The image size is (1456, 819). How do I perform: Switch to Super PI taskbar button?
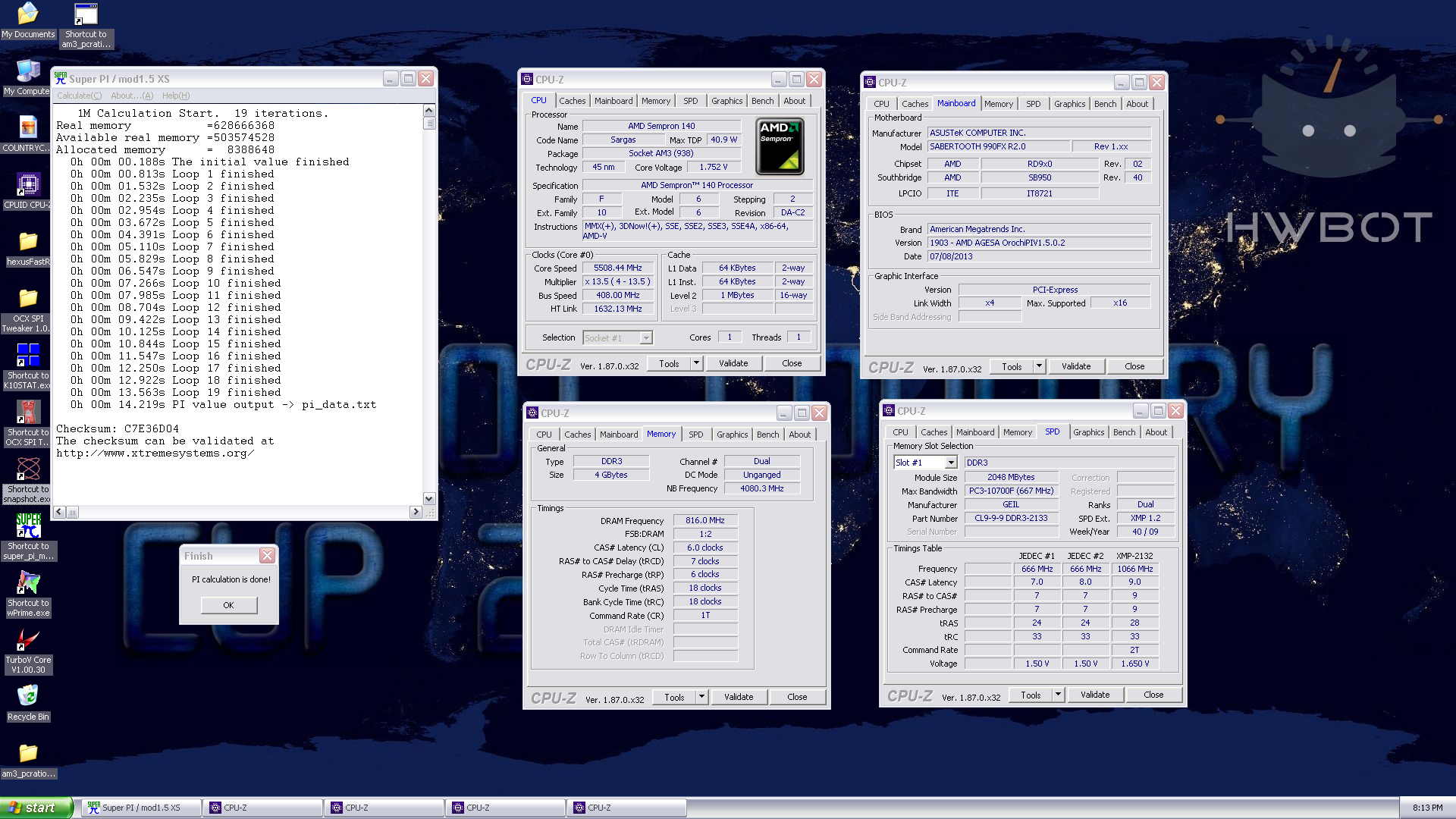tap(140, 808)
